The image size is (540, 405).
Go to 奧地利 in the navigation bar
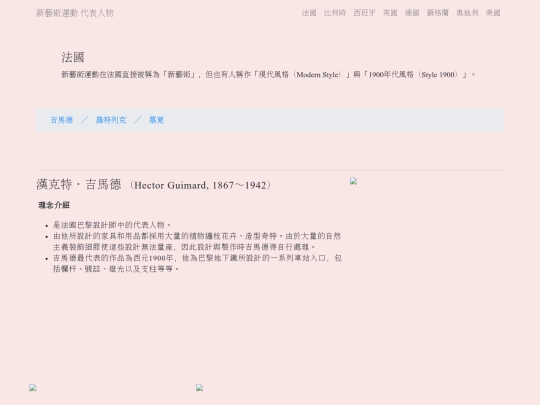pos(467,13)
